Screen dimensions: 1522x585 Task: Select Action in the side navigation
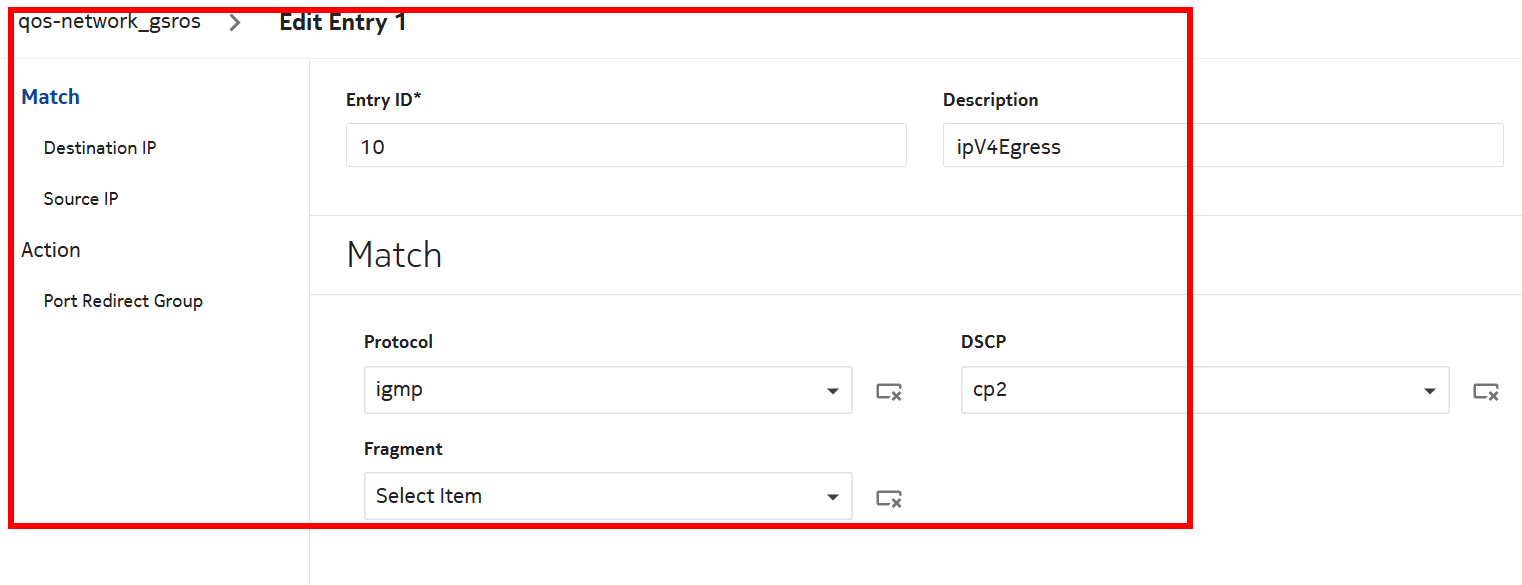[x=51, y=250]
